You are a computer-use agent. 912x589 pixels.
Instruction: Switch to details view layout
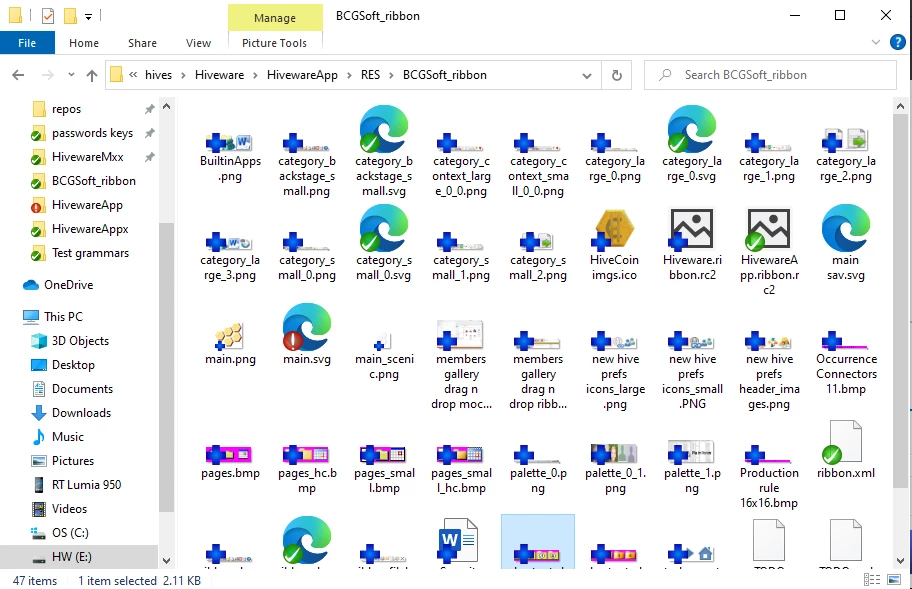click(871, 580)
